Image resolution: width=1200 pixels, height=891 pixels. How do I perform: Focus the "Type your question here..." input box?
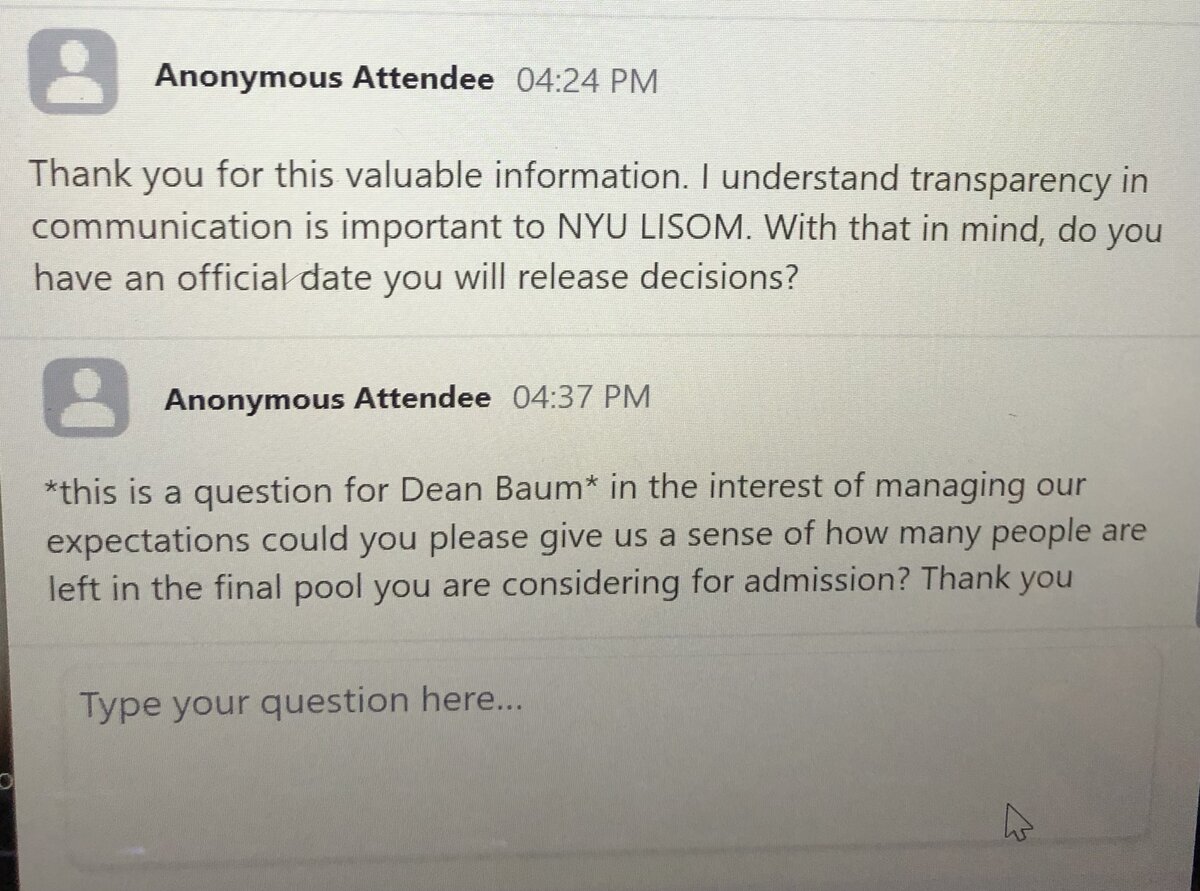[610, 750]
